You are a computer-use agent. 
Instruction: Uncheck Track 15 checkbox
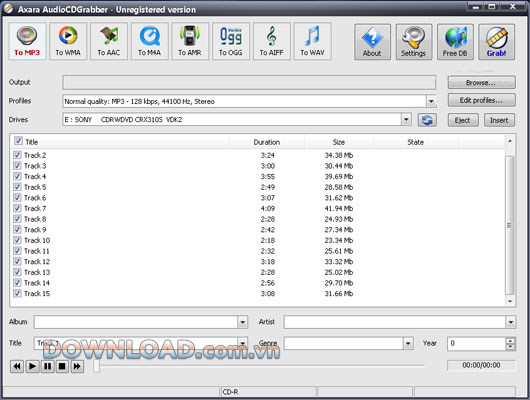point(17,293)
